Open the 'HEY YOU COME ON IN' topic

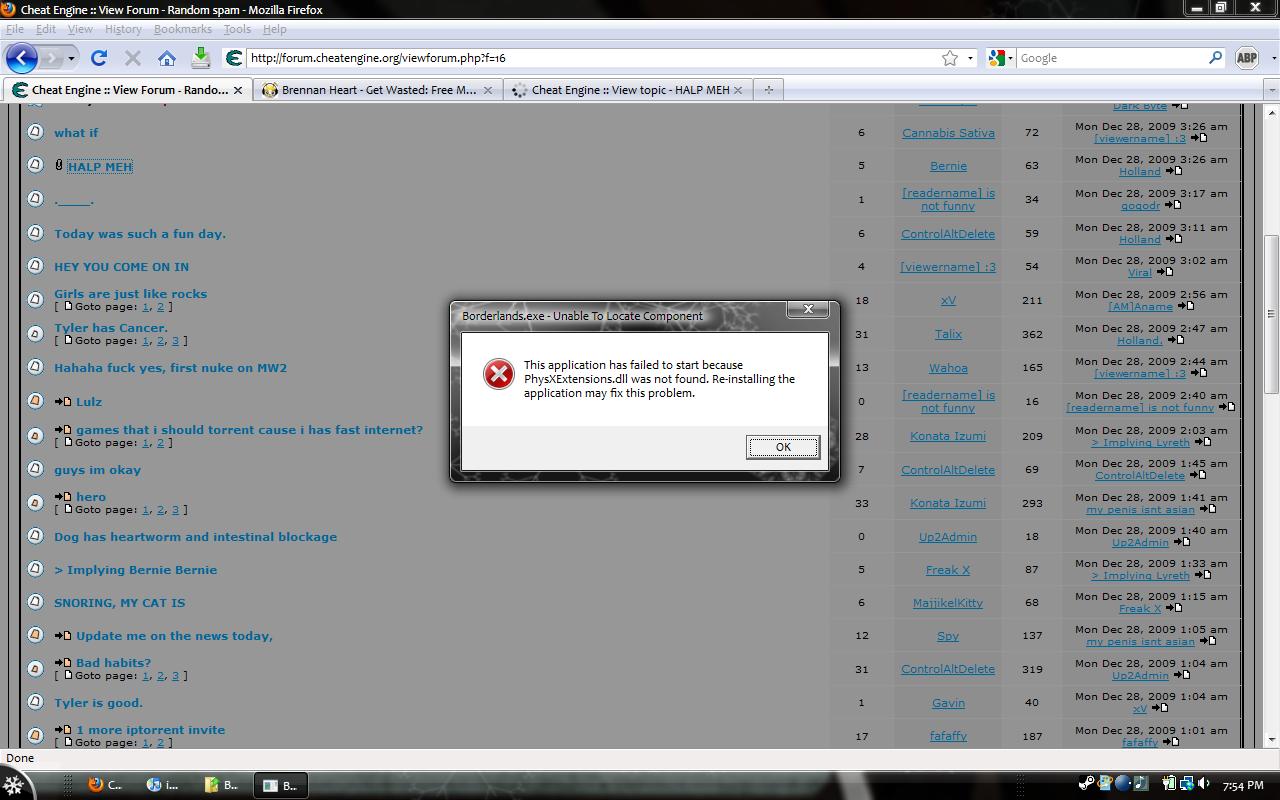(121, 267)
